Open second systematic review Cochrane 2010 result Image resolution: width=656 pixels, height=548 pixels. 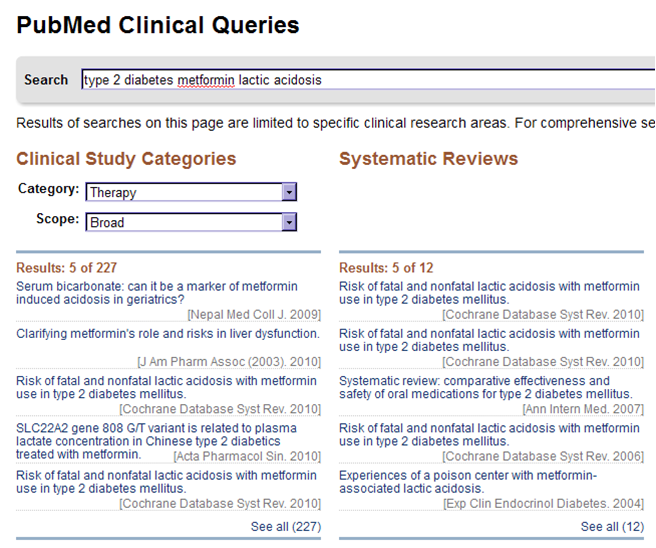point(489,340)
